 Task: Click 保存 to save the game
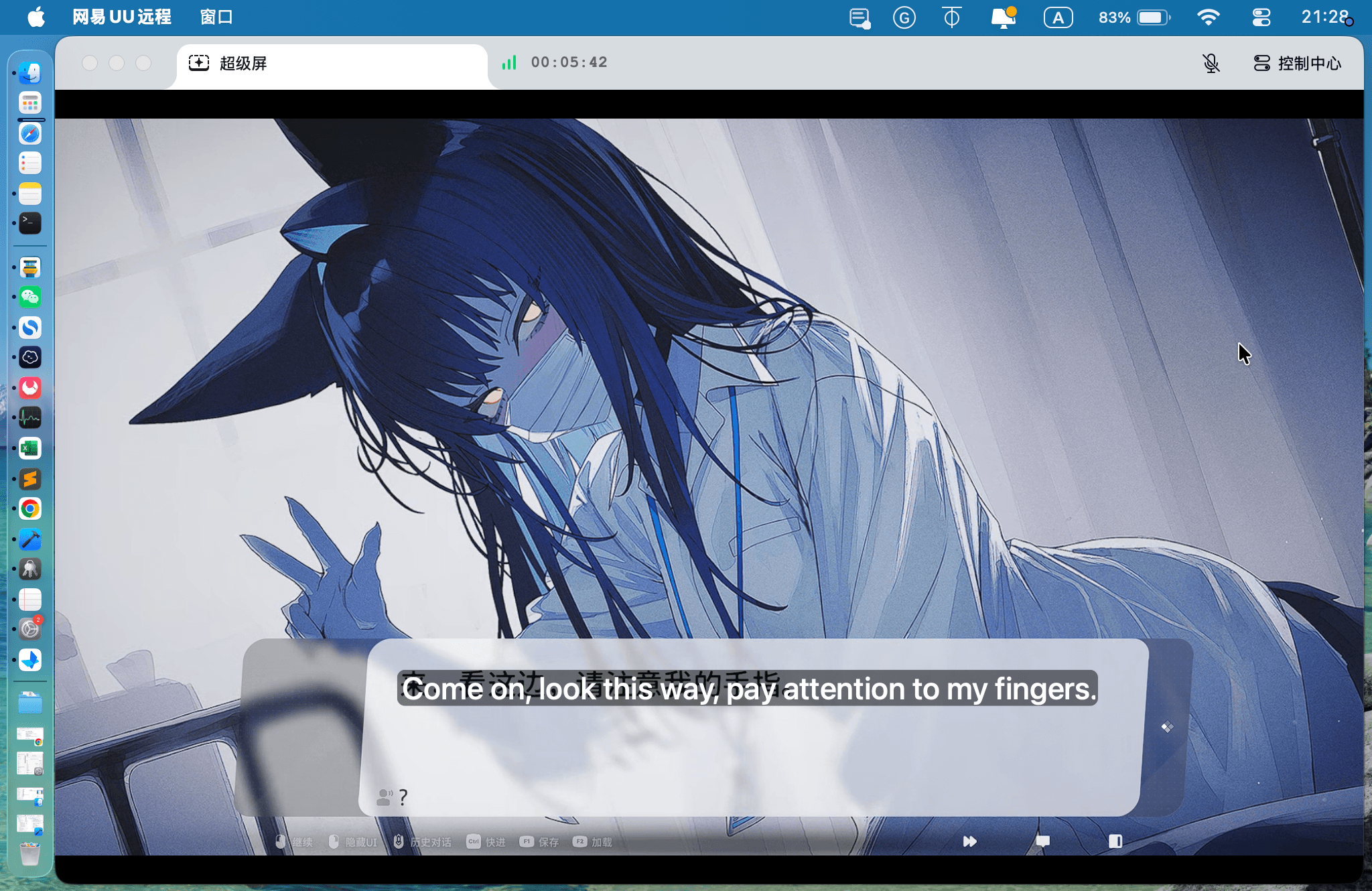pos(539,842)
